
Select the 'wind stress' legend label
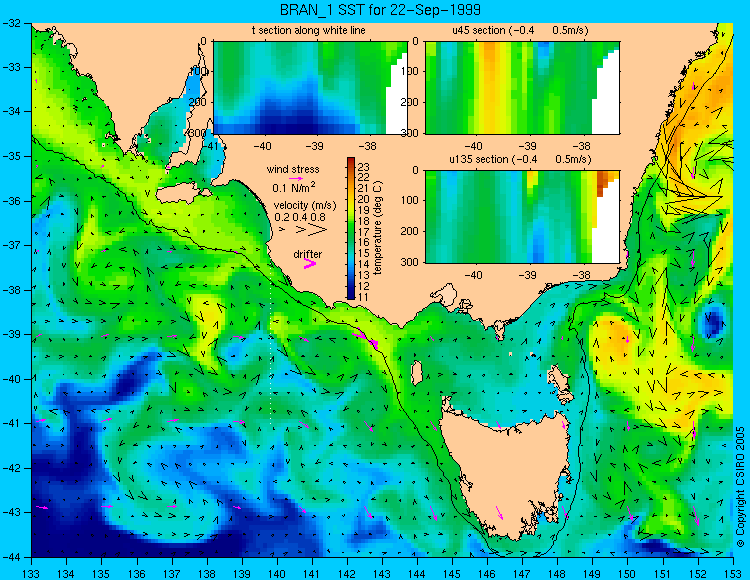click(293, 169)
